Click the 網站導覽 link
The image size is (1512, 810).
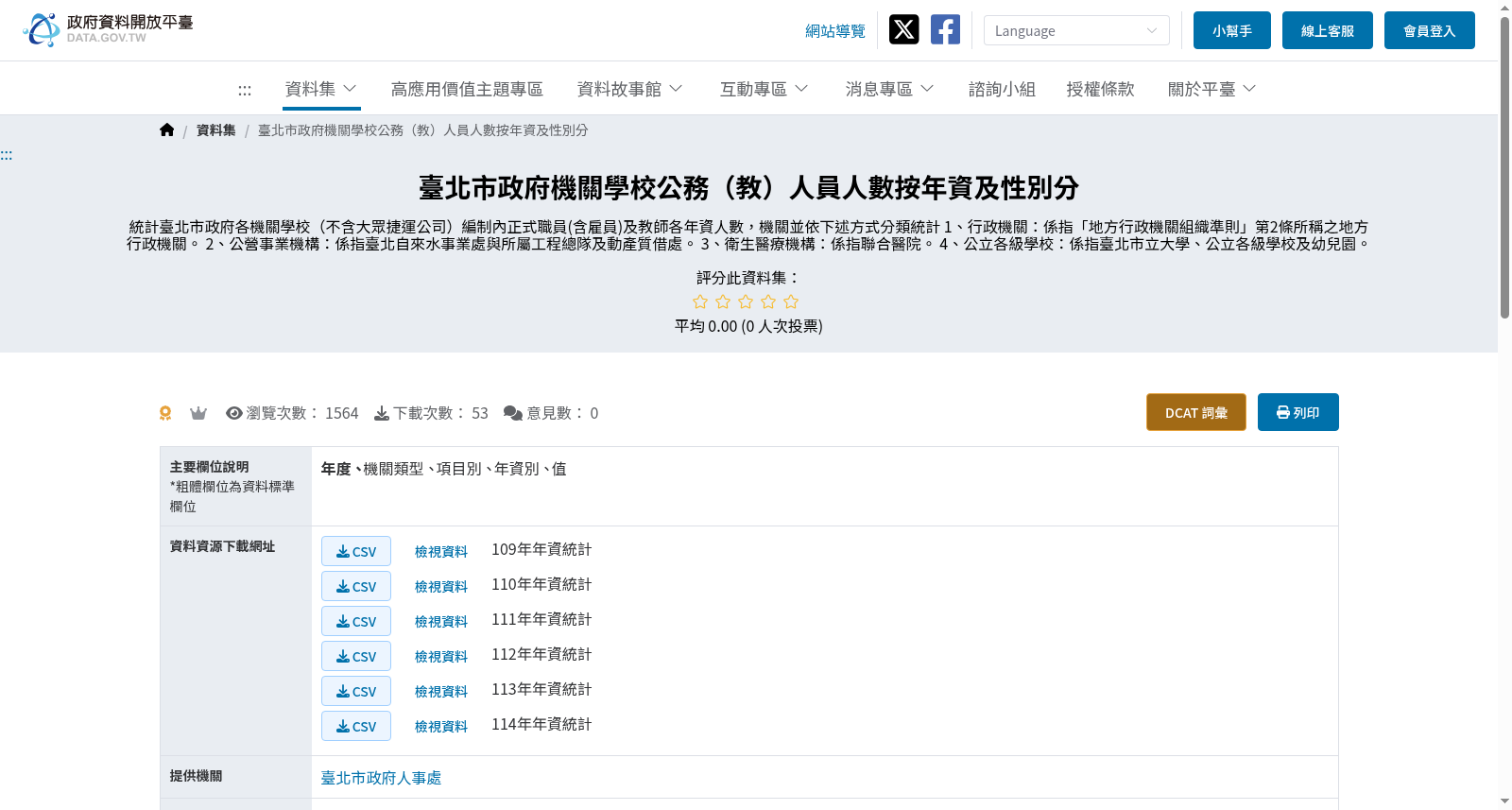pos(835,31)
